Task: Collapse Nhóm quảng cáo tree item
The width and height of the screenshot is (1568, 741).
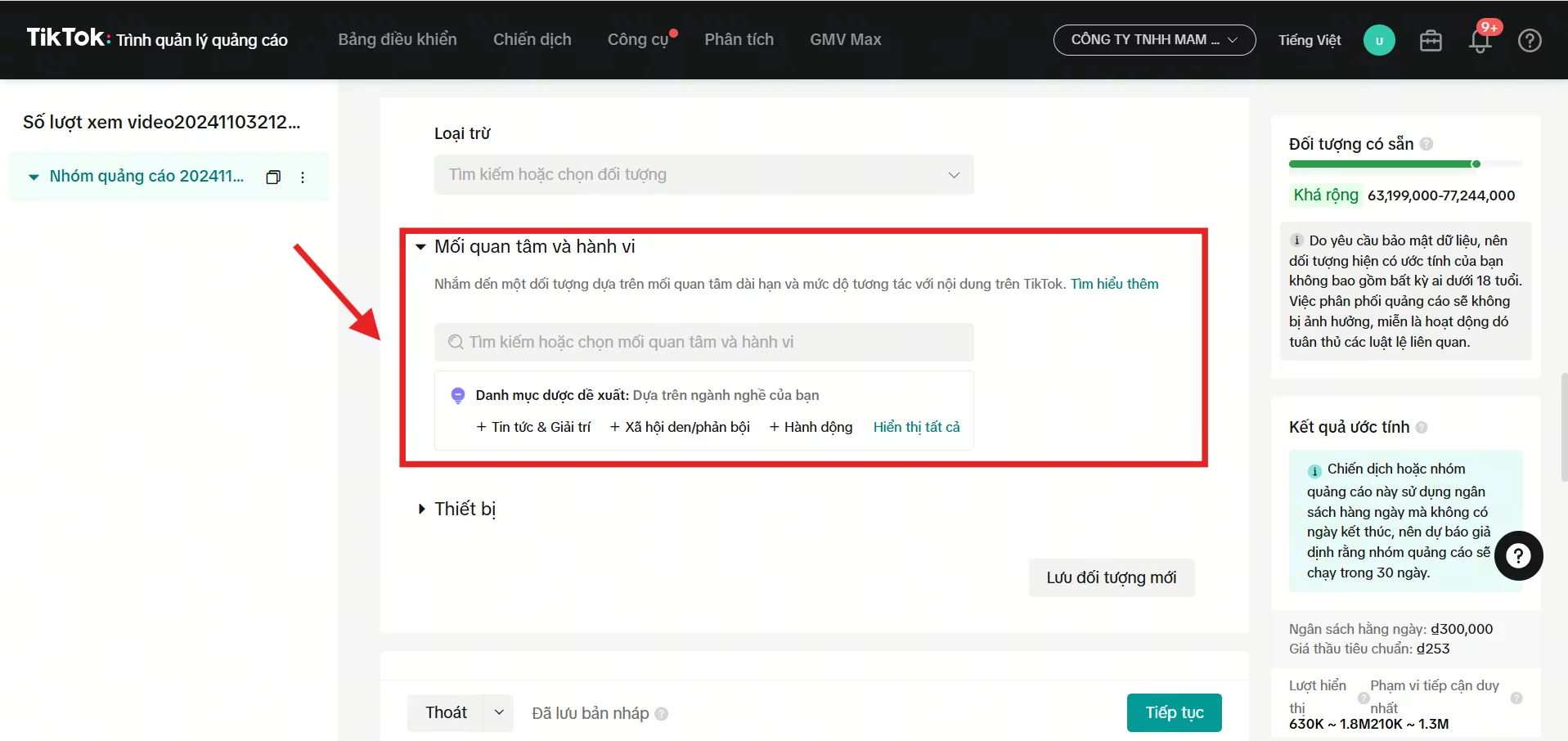Action: click(34, 177)
